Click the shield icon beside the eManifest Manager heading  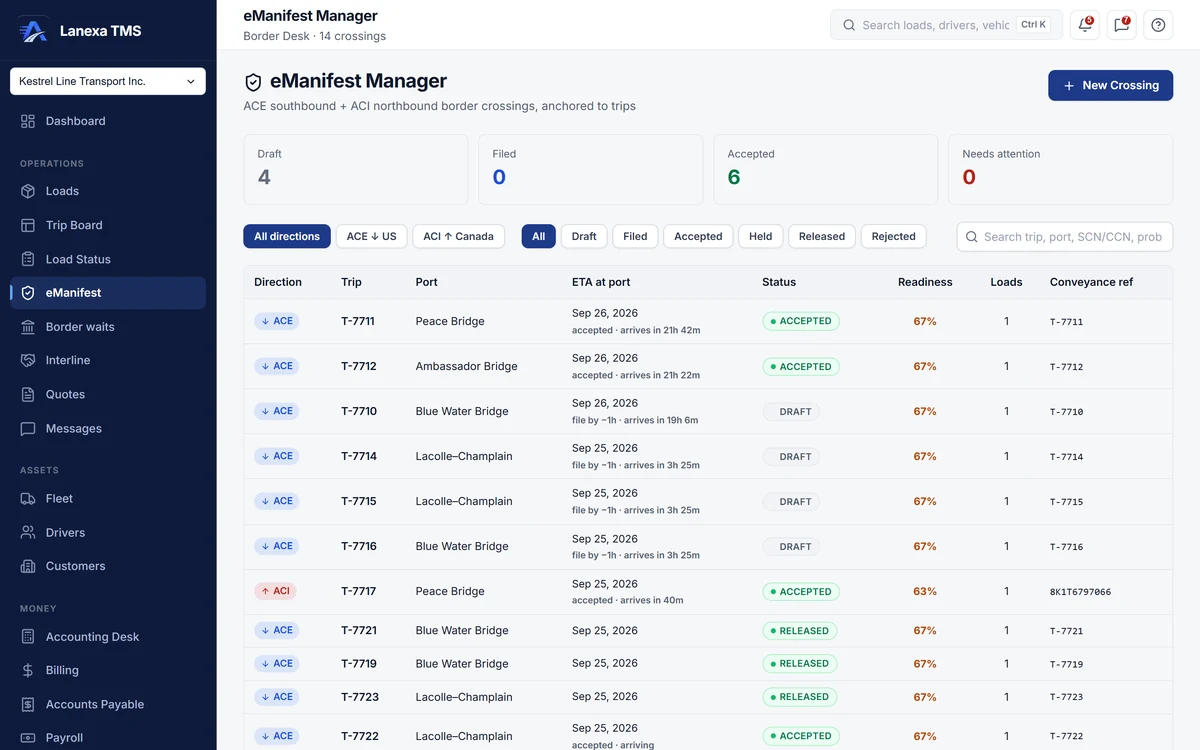point(253,82)
